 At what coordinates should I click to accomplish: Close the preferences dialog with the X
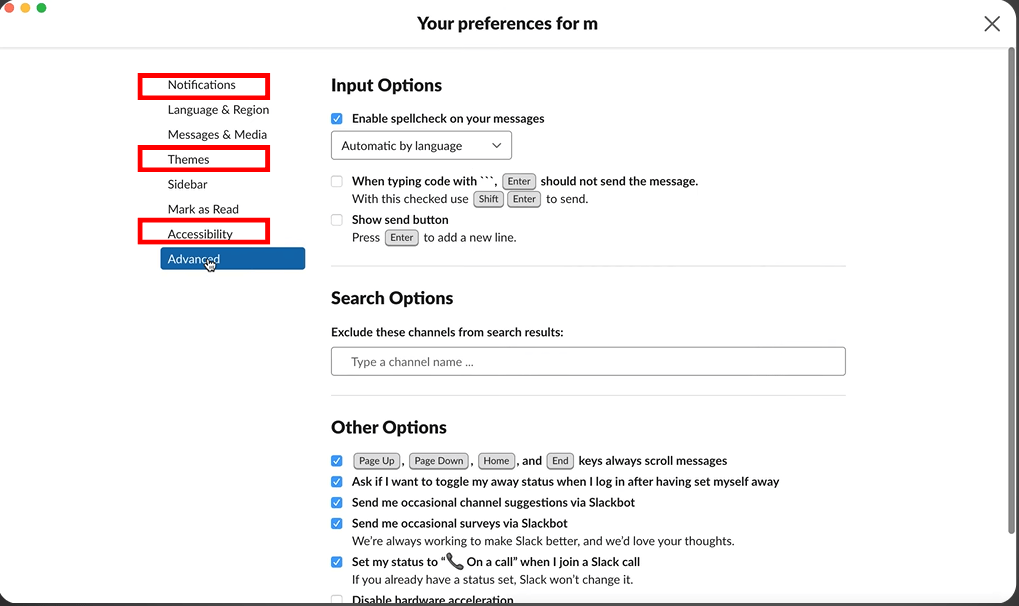[991, 24]
